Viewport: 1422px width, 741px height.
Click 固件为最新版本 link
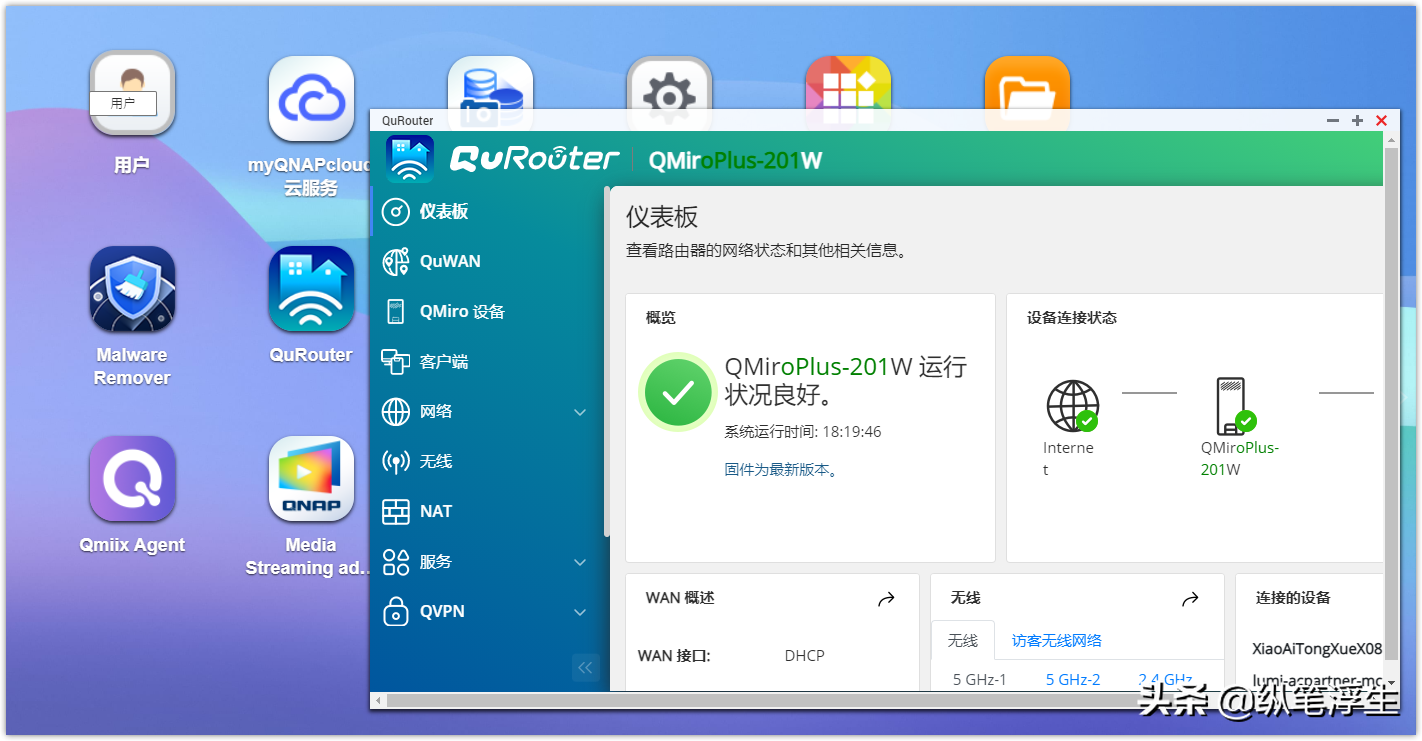coord(781,469)
